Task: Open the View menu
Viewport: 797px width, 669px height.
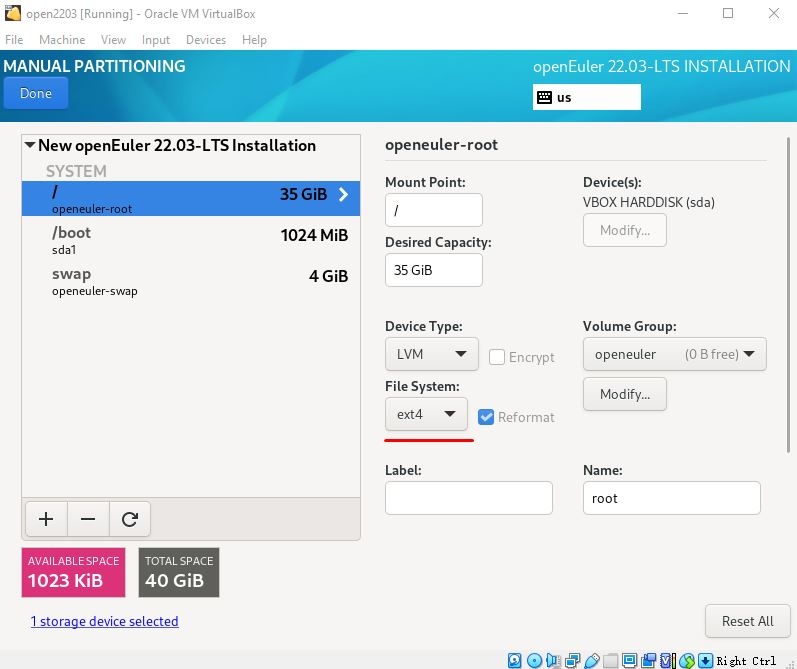Action: coord(113,40)
